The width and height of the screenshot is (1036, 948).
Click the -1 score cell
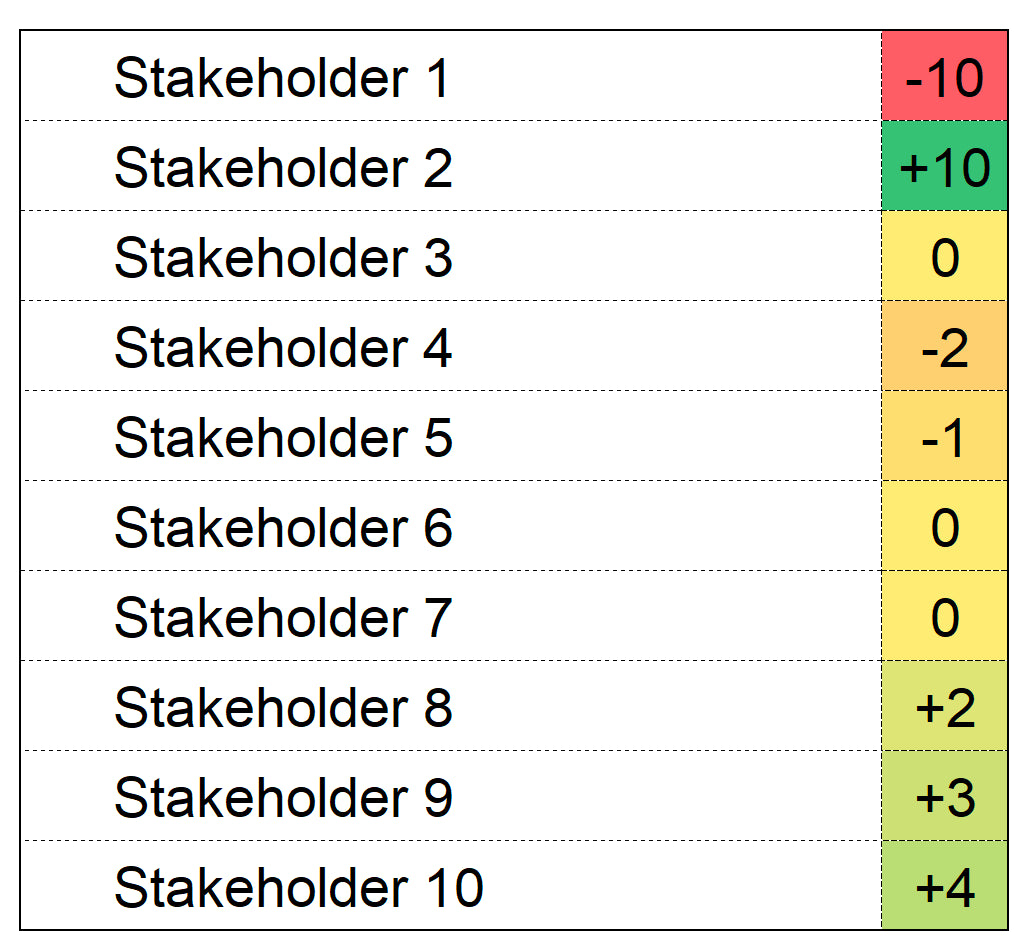(x=945, y=437)
